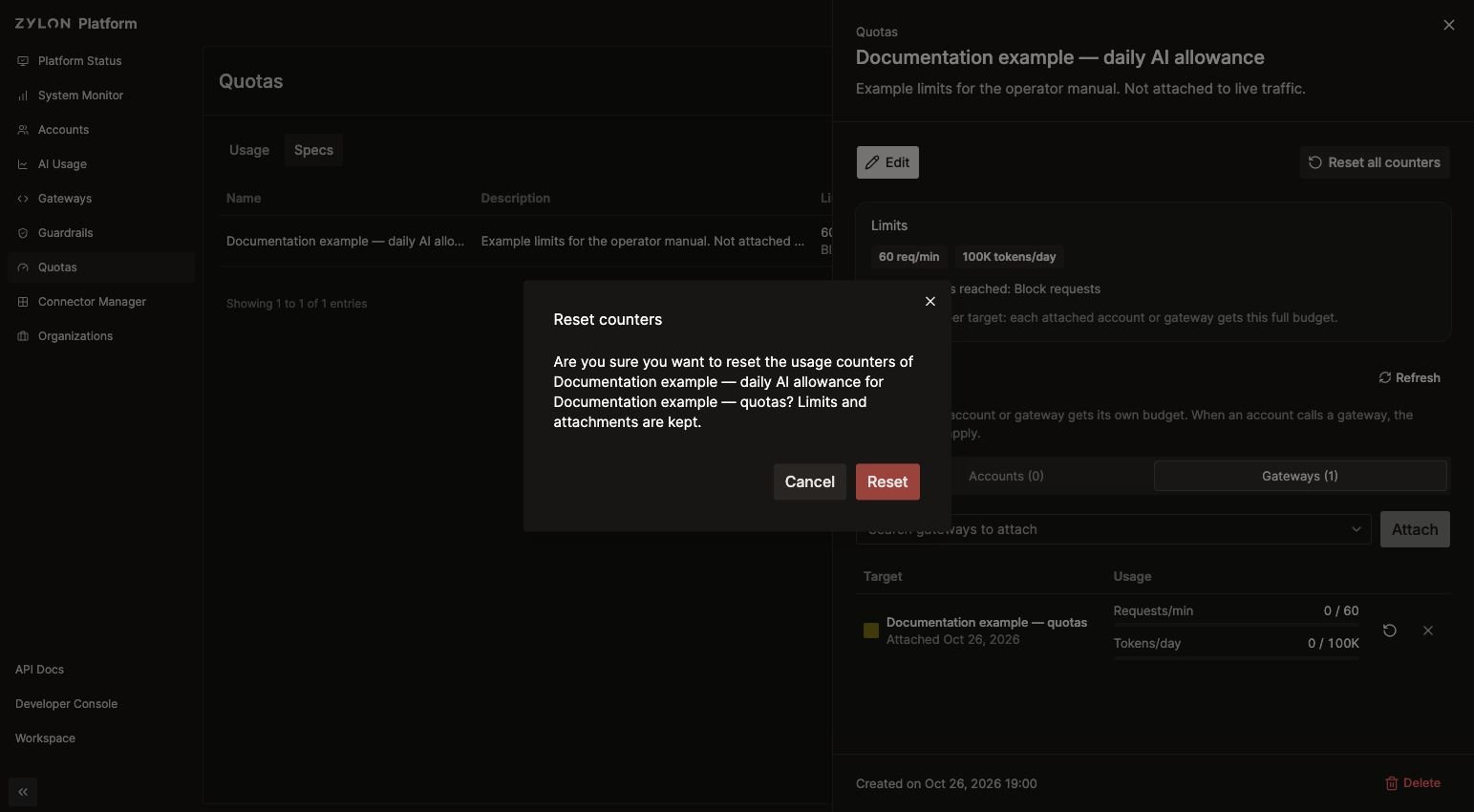Click the 'Documentation example — daily AI allo...' row name

tap(345, 242)
